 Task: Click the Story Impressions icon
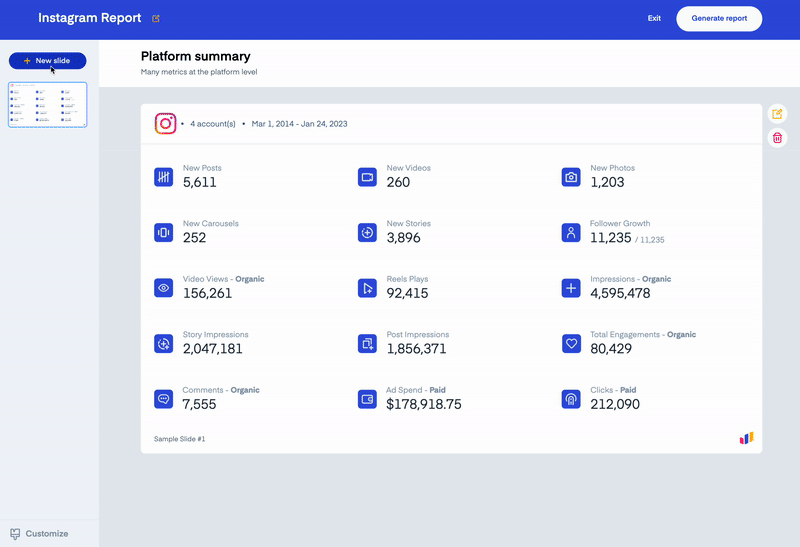pyautogui.click(x=163, y=344)
